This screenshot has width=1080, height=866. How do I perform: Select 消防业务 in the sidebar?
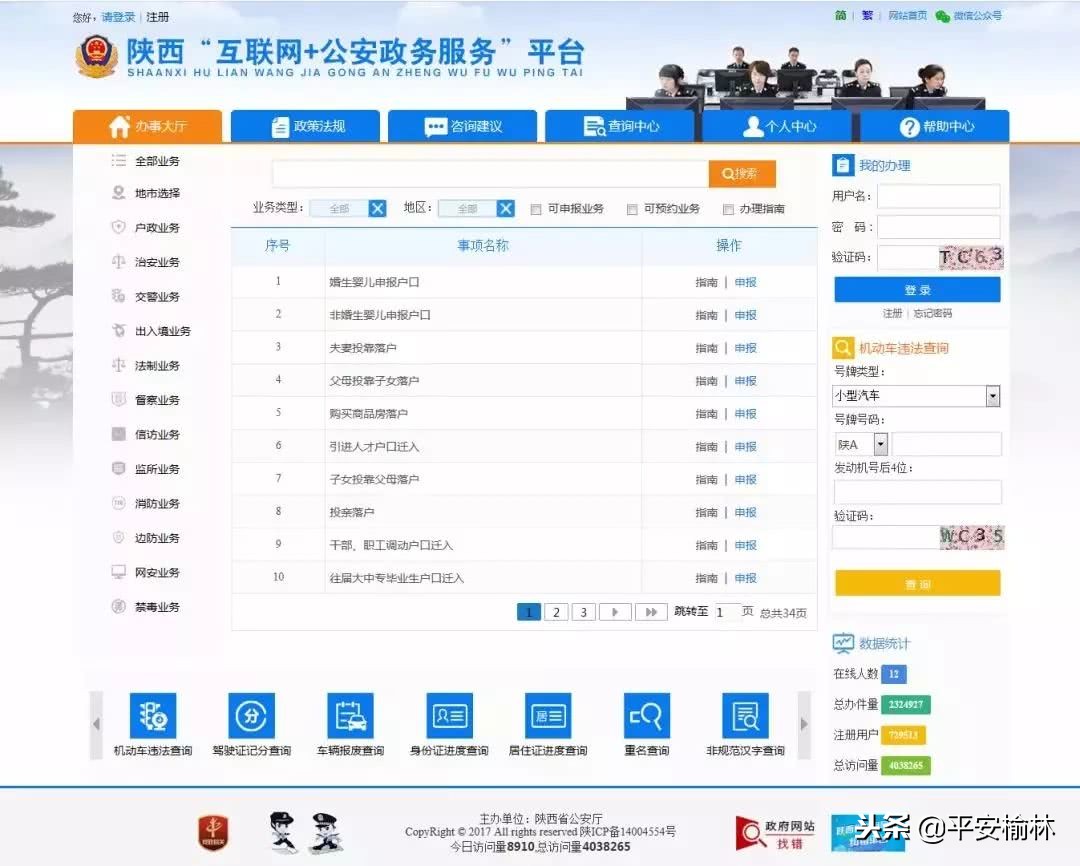pos(157,503)
